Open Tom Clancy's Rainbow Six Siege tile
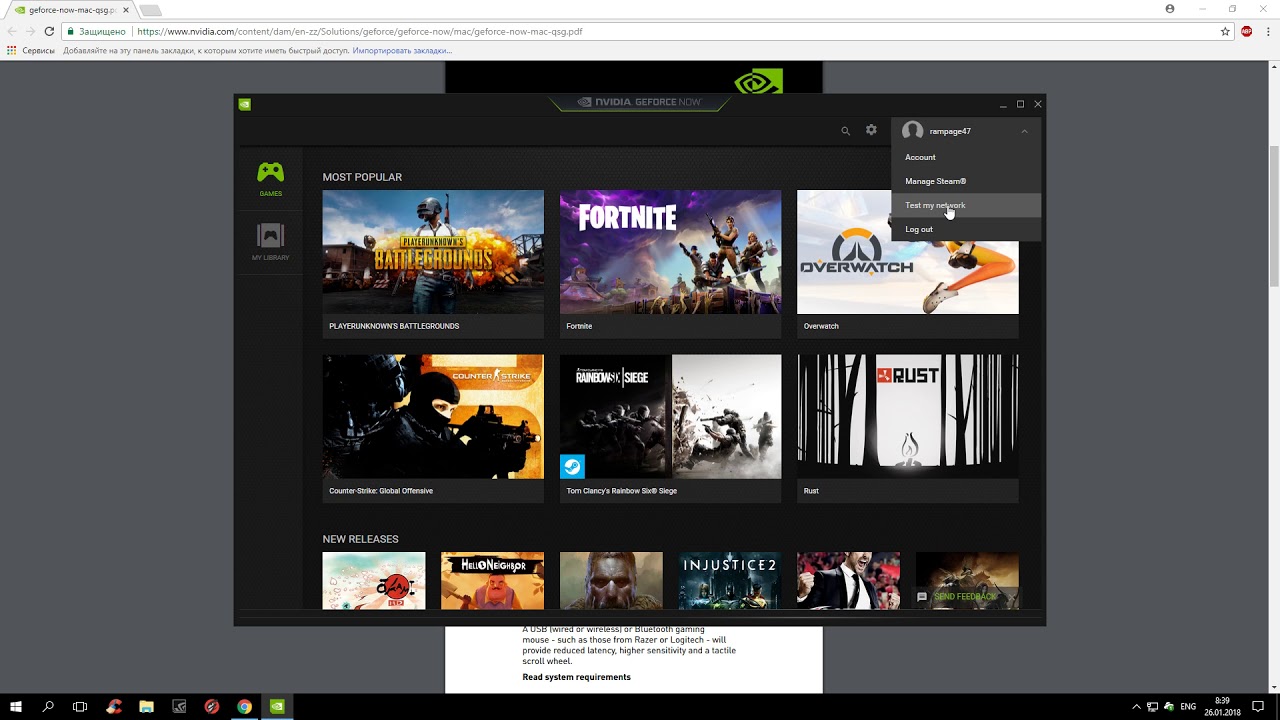This screenshot has height=720, width=1280. coord(670,428)
